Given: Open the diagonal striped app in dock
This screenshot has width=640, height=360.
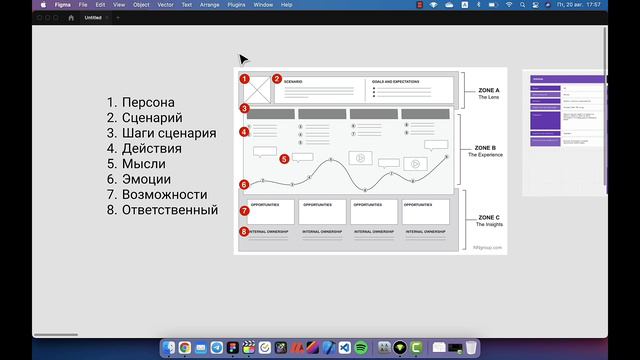Looking at the screenshot, I should 313,347.
